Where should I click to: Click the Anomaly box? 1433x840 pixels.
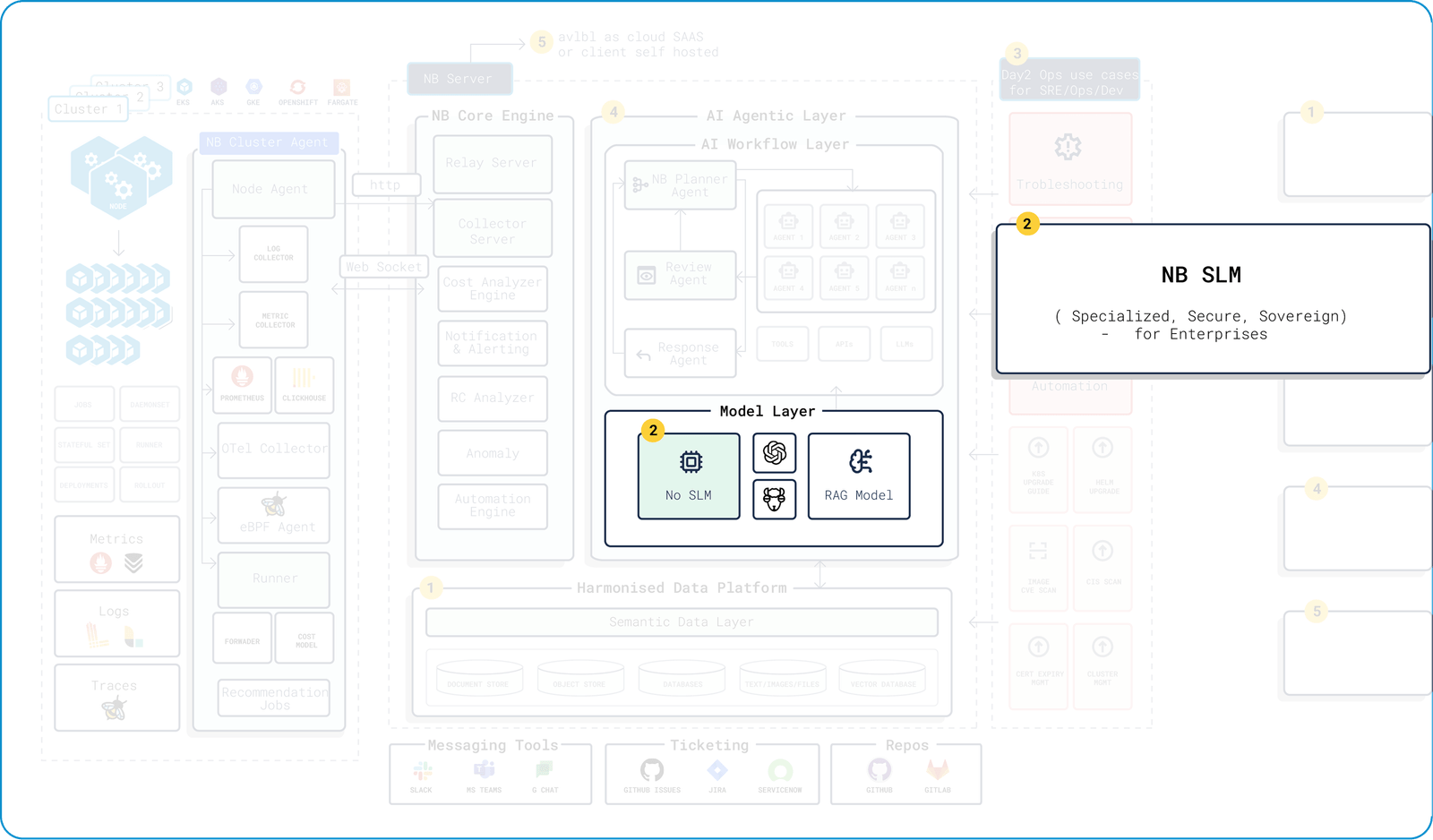(x=493, y=453)
